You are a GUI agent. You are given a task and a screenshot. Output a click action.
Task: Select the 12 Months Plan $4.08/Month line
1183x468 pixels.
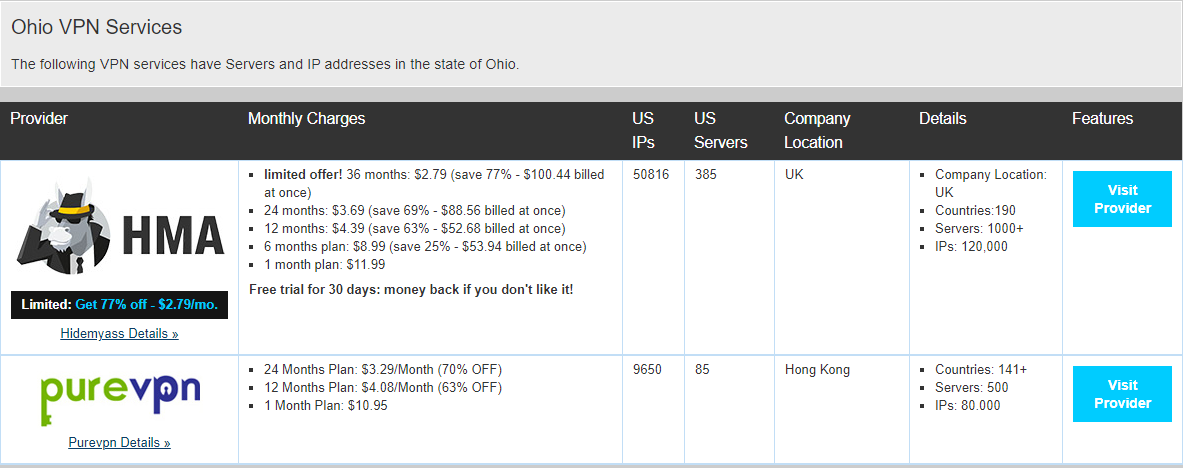pyautogui.click(x=383, y=388)
